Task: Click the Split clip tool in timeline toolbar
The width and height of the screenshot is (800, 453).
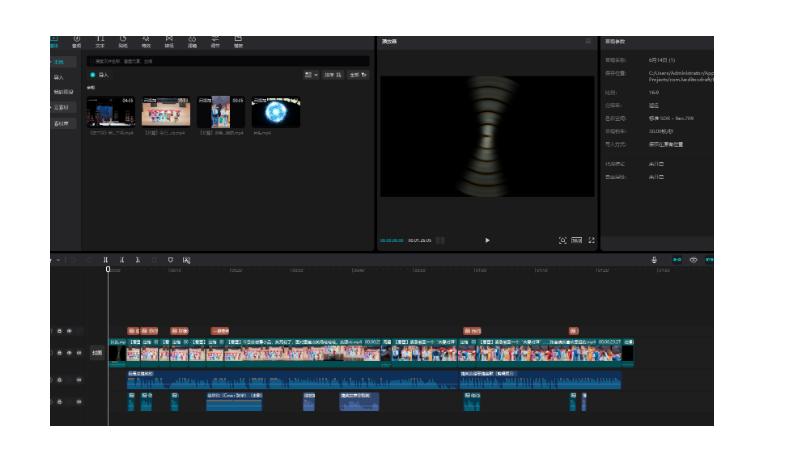Action: pyautogui.click(x=106, y=260)
